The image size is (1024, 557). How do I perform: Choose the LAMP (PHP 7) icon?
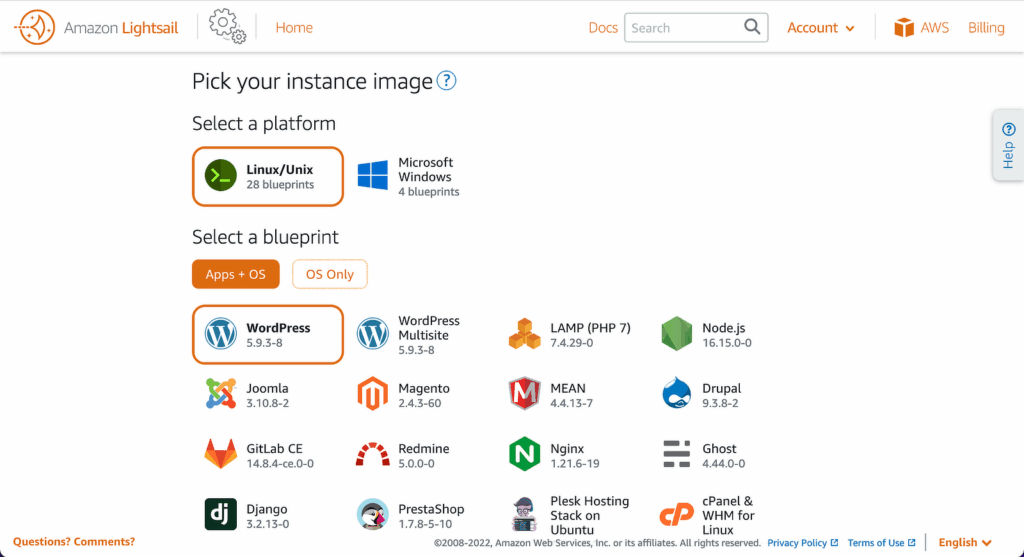point(524,334)
